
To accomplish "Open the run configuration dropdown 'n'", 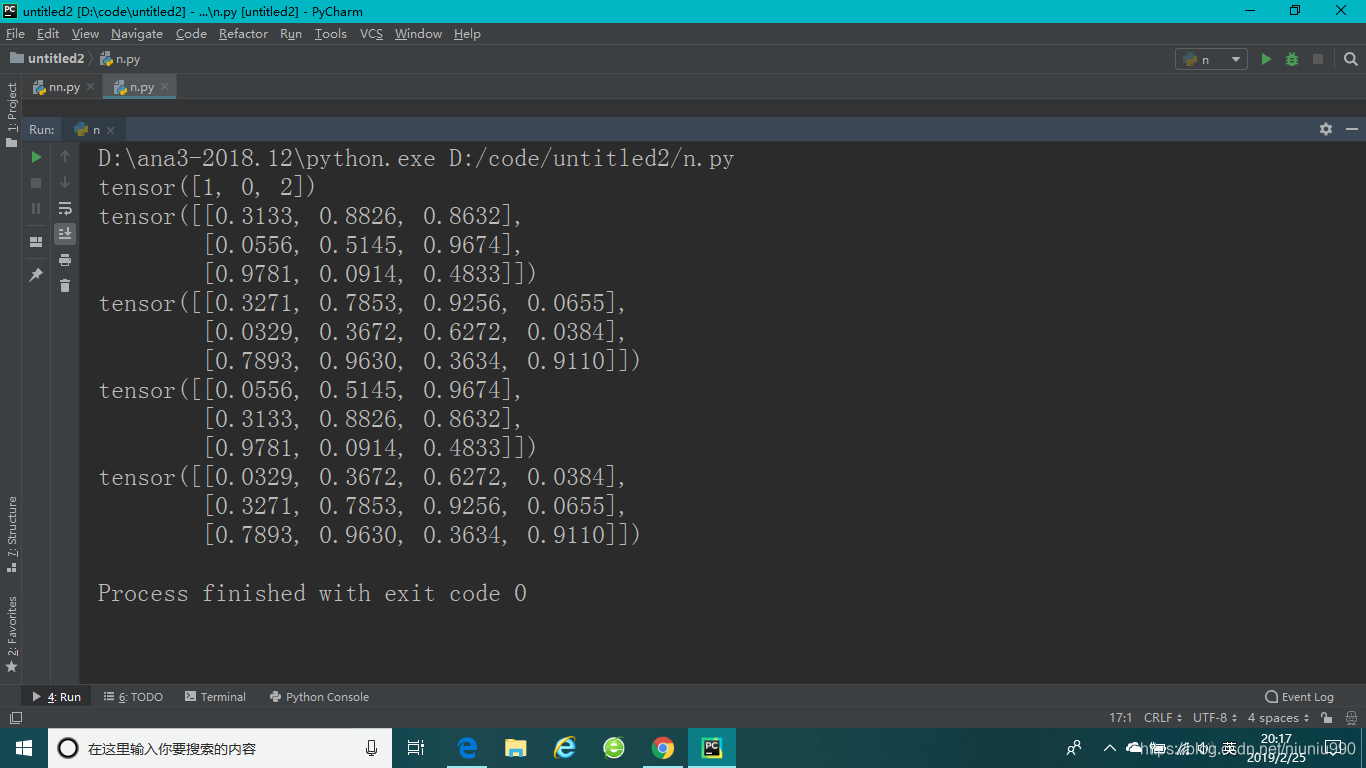I will 1211,59.
